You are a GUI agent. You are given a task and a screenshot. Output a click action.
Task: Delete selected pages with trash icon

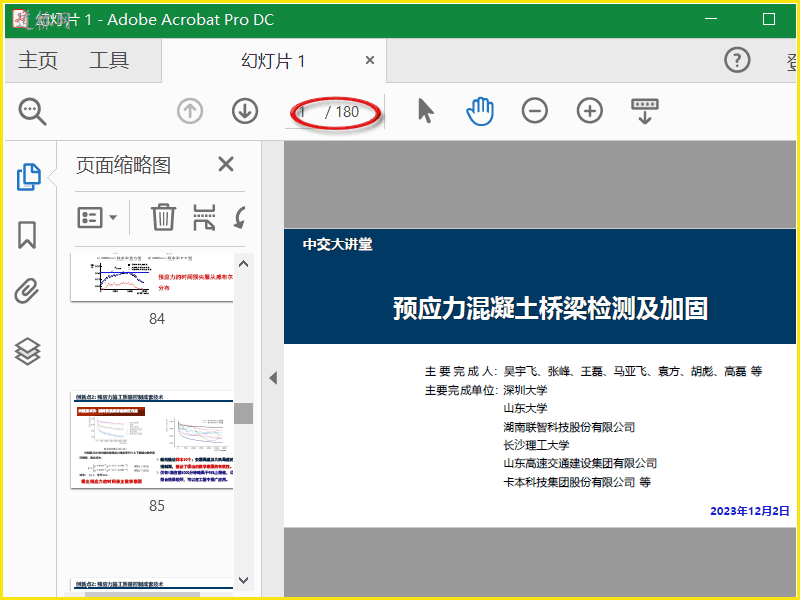pyautogui.click(x=163, y=217)
